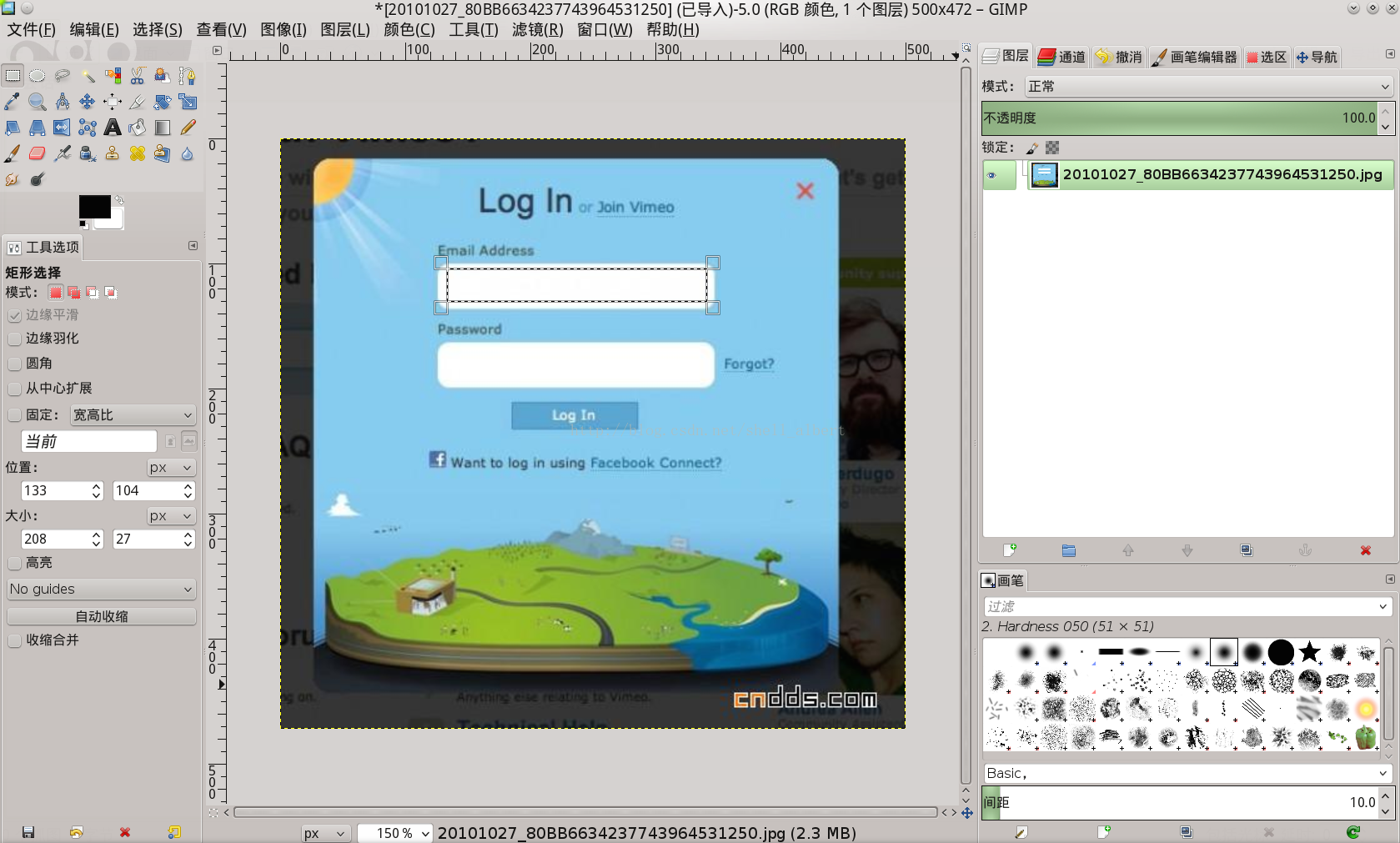This screenshot has width=1400, height=843.
Task: Click the foreground black color swatch
Action: (94, 207)
